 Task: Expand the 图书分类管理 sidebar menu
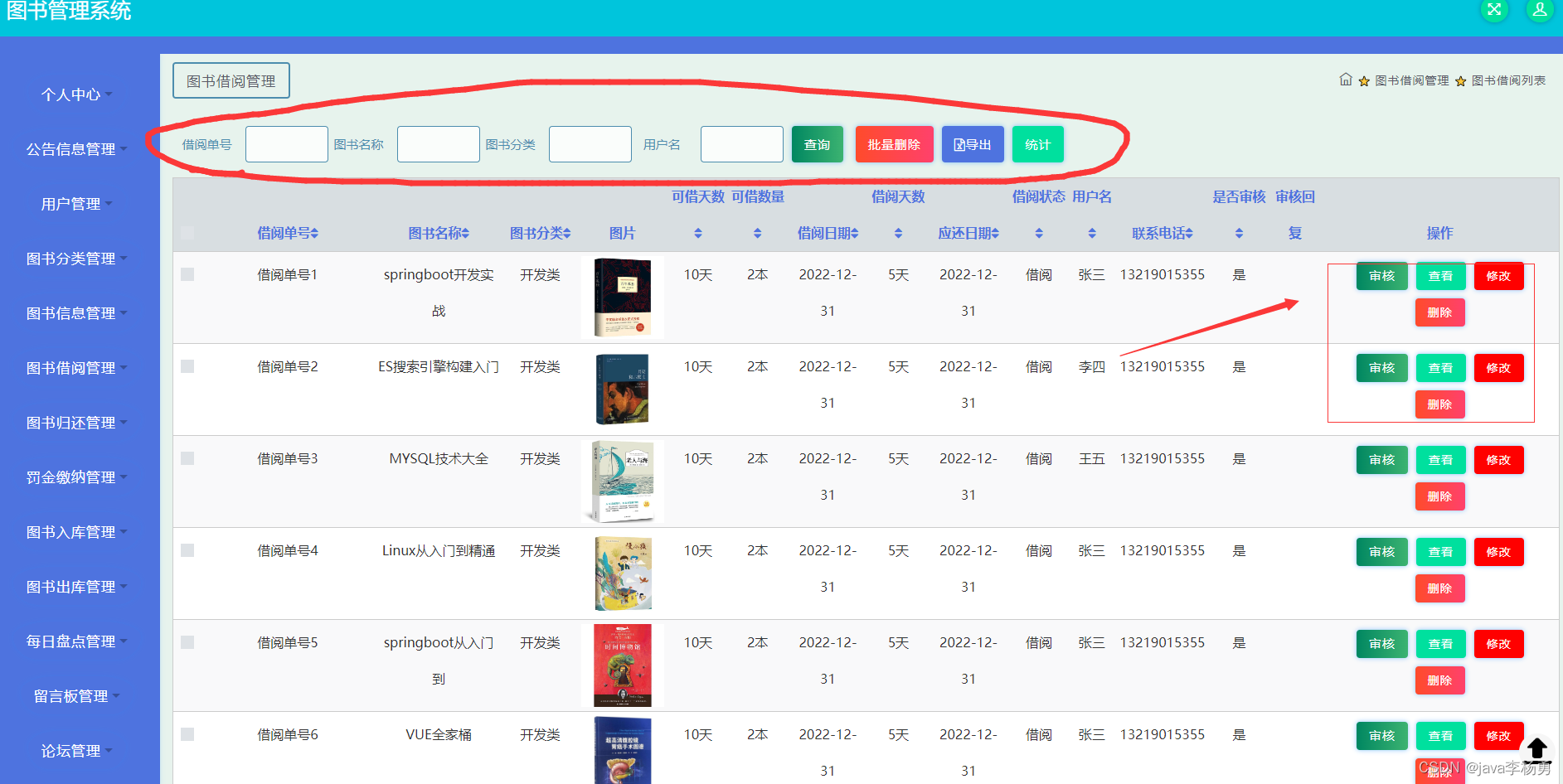(76, 259)
